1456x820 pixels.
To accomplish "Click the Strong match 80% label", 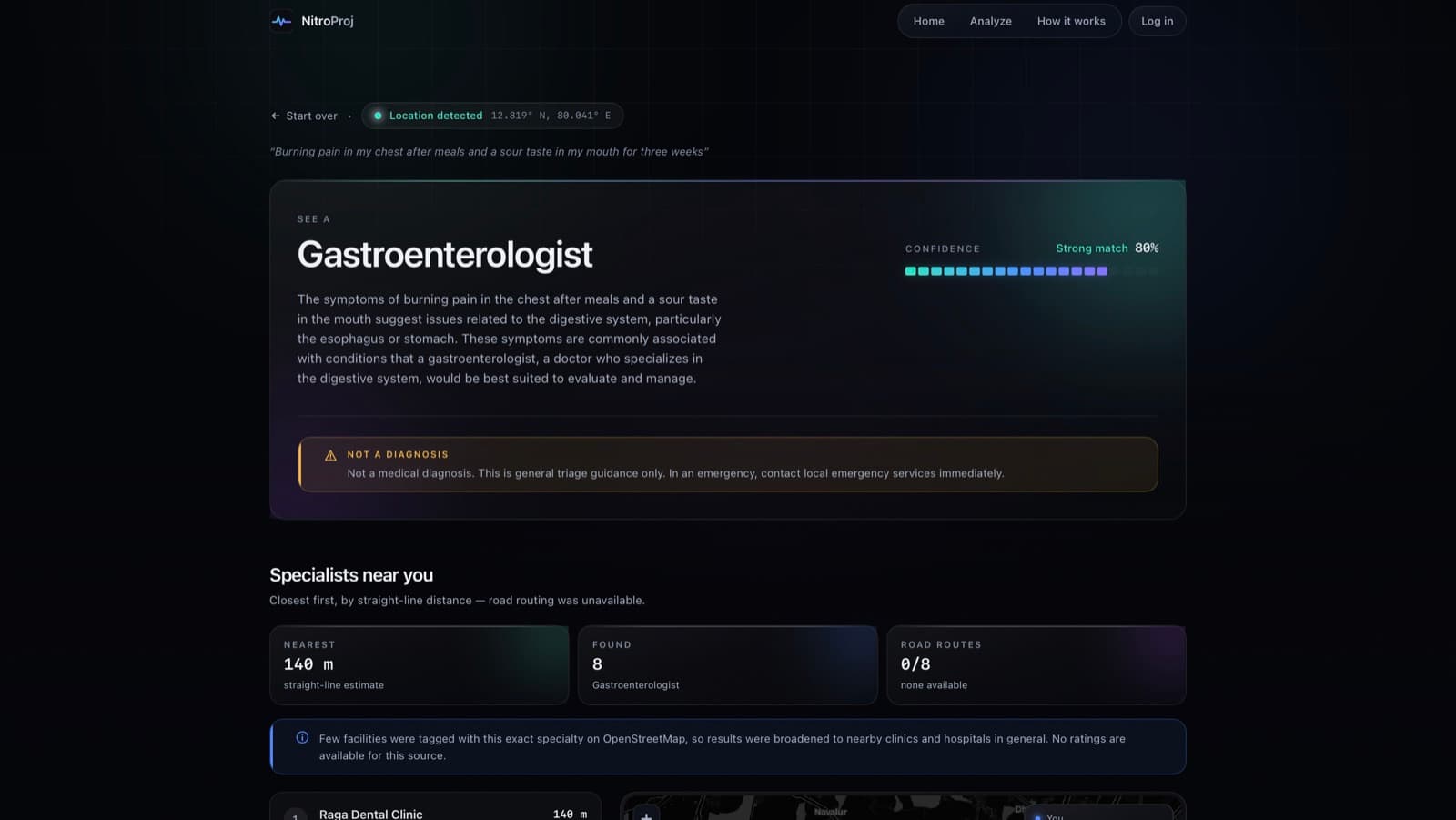I will (1107, 248).
